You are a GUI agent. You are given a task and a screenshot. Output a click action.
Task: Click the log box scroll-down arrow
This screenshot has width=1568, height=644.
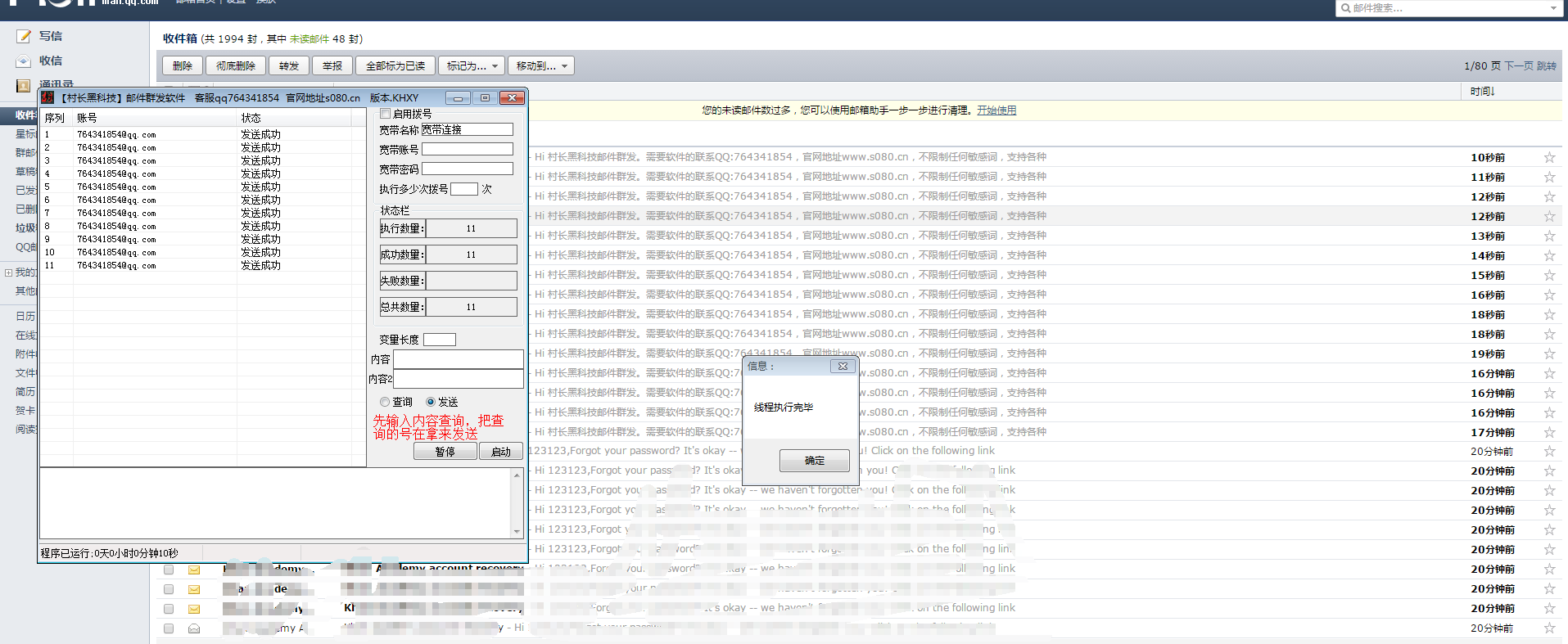517,532
